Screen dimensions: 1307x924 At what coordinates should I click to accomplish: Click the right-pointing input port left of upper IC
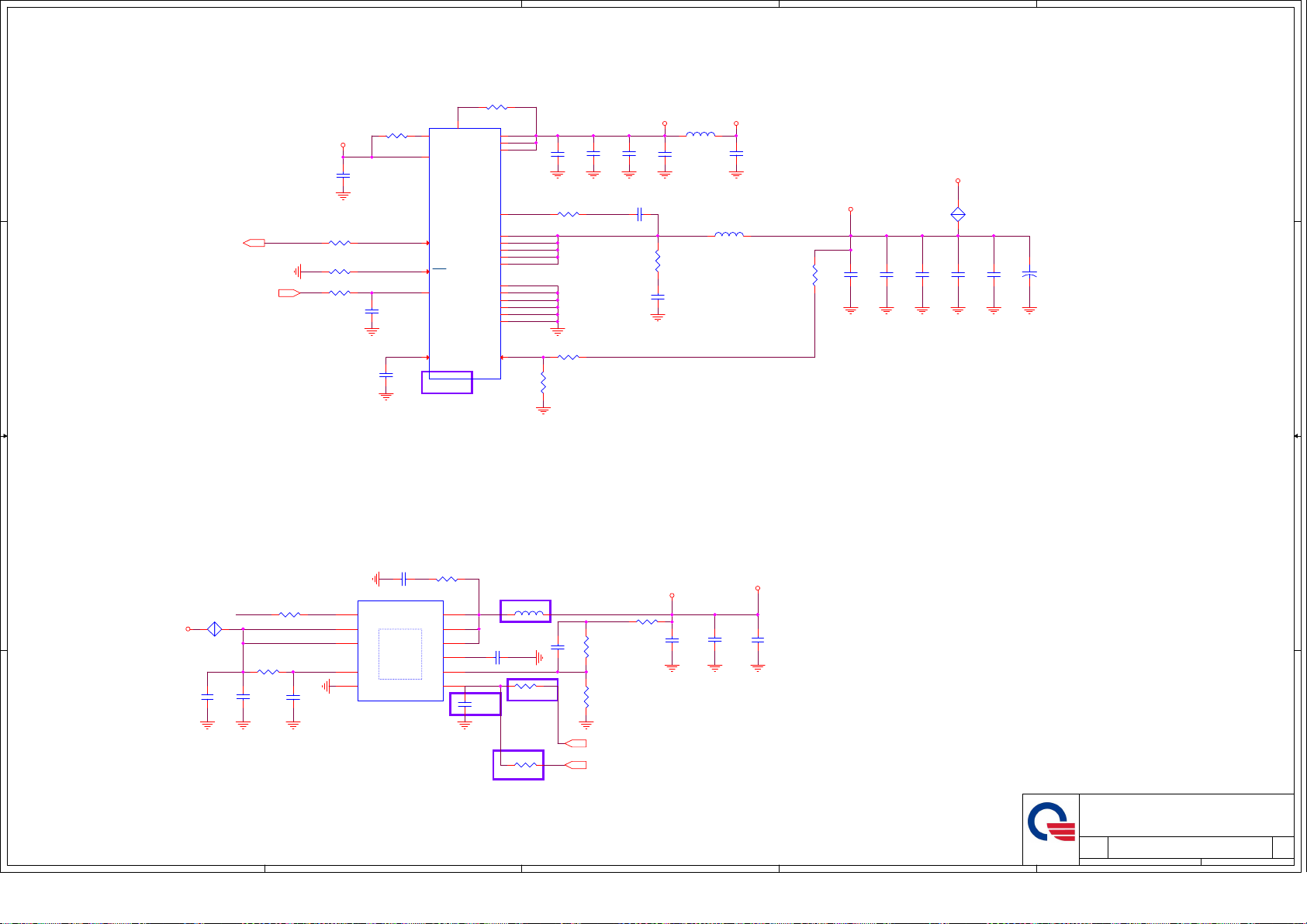coord(289,292)
